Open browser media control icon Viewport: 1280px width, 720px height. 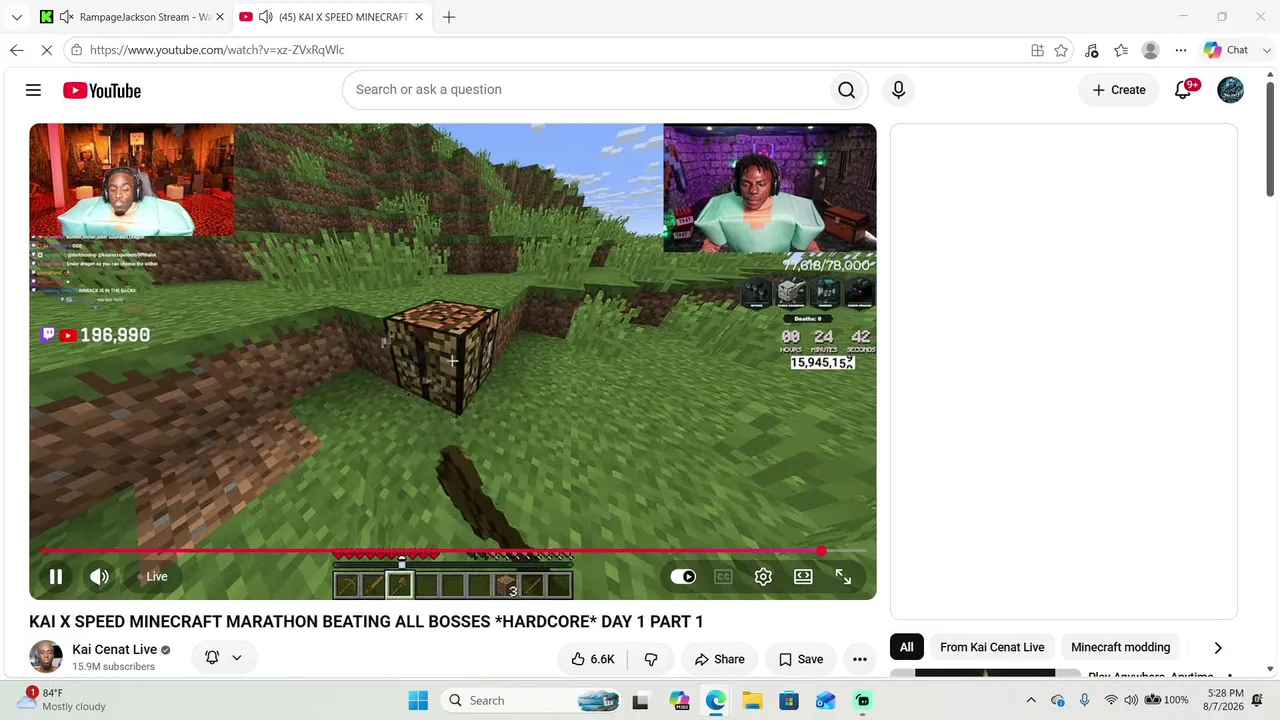tap(1091, 50)
